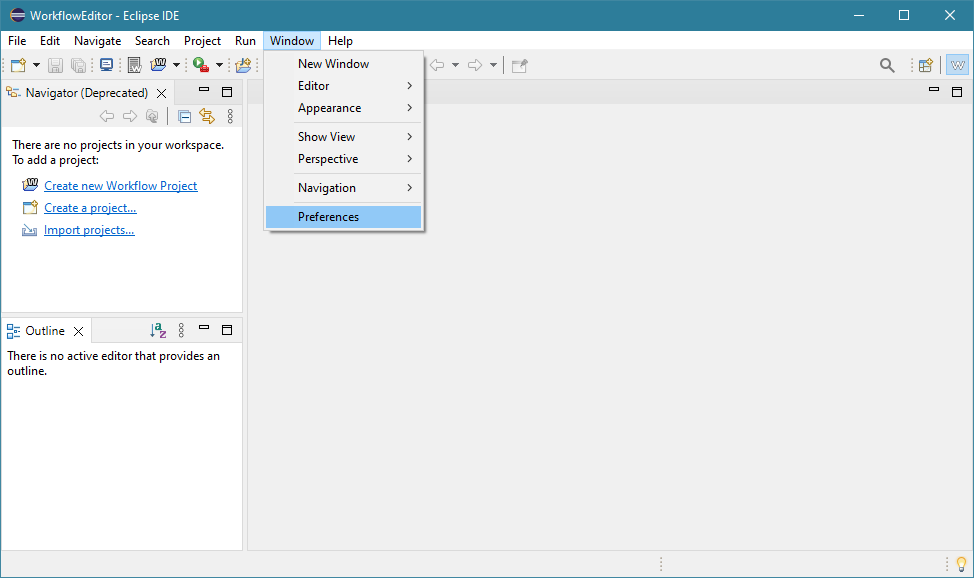This screenshot has height=578, width=974.
Task: Close the Navigator (Deprecated) tab
Action: (161, 93)
